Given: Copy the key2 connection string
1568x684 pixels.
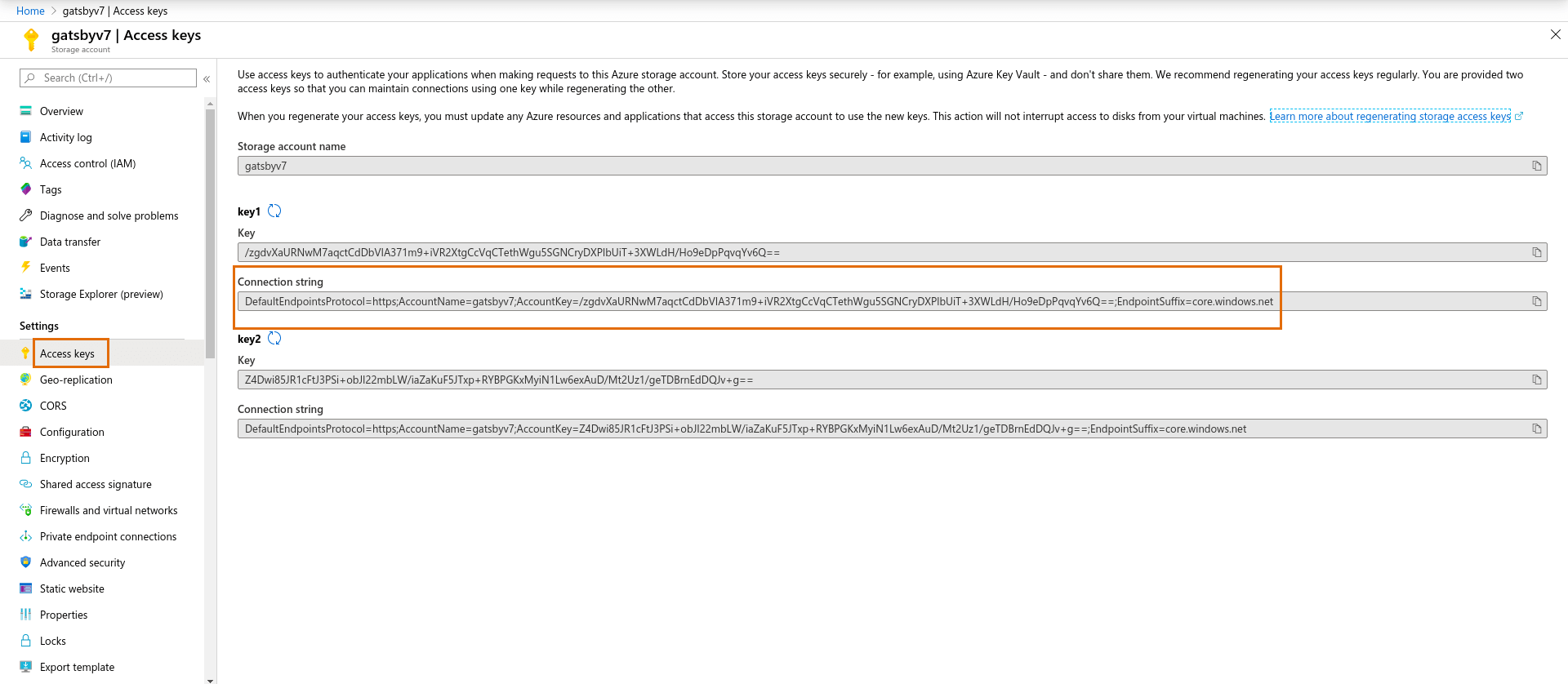Looking at the screenshot, I should click(x=1537, y=429).
